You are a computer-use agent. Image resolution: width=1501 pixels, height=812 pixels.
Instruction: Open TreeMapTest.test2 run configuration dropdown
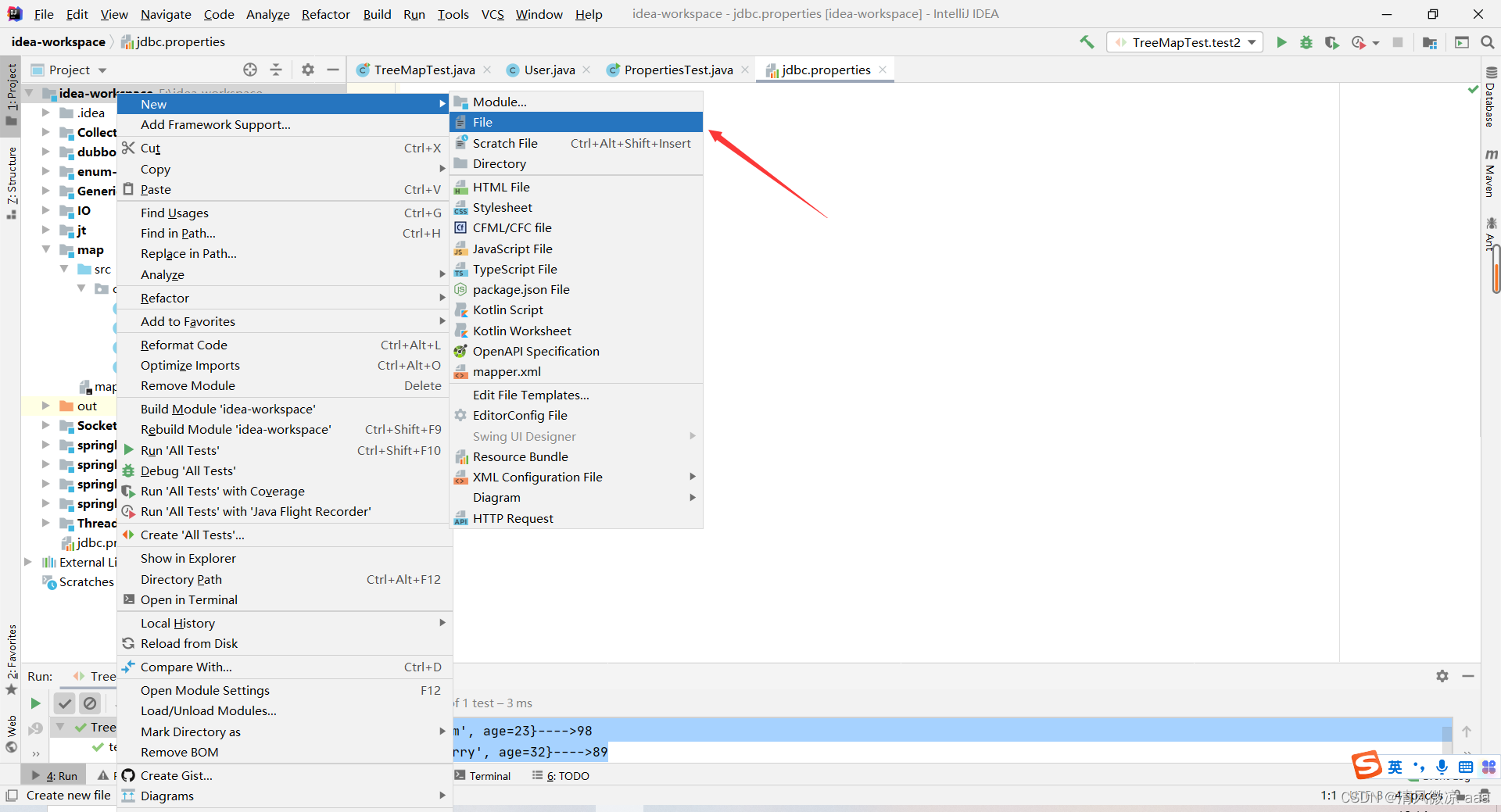click(1185, 42)
